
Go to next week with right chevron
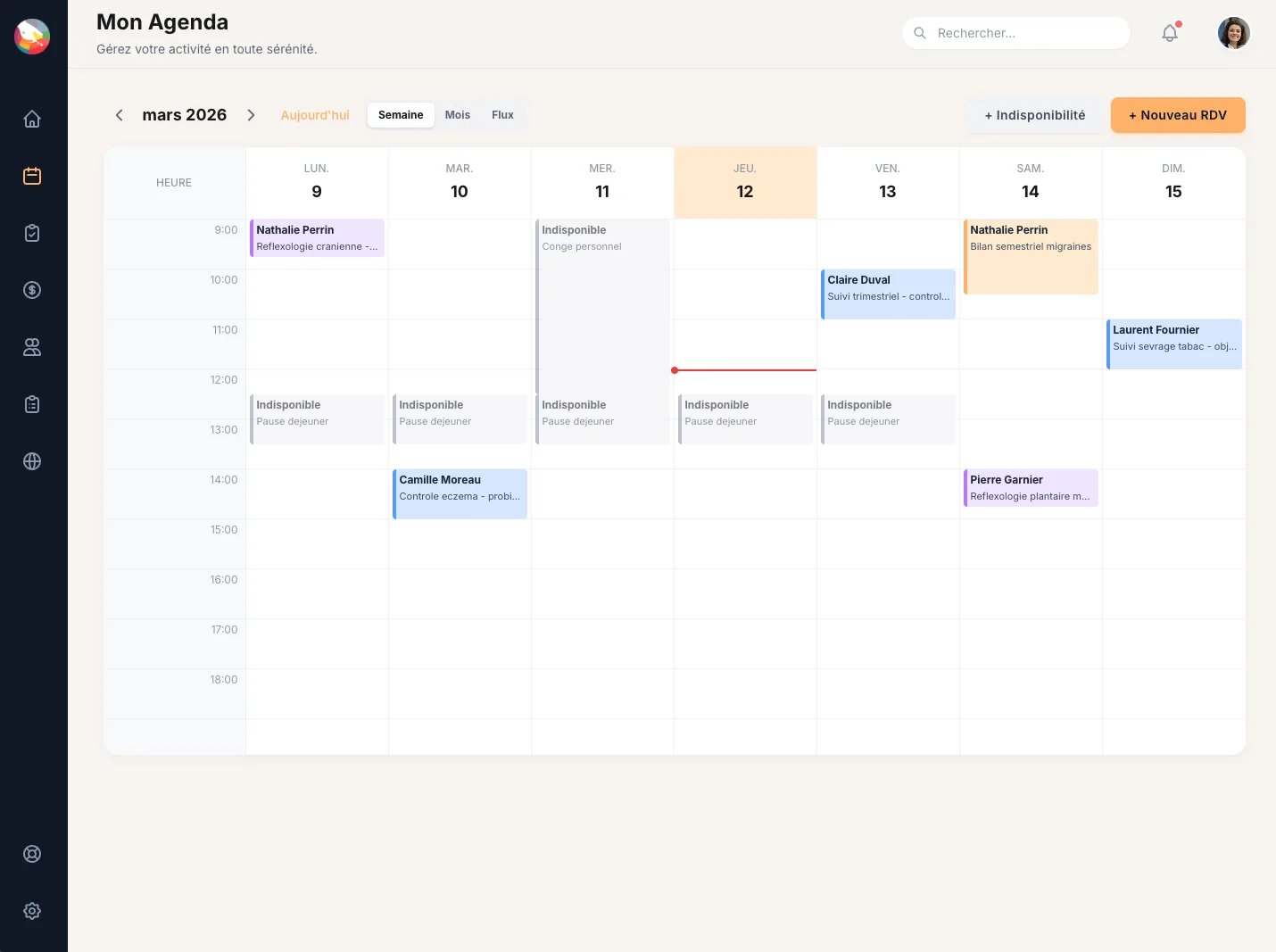click(x=251, y=115)
